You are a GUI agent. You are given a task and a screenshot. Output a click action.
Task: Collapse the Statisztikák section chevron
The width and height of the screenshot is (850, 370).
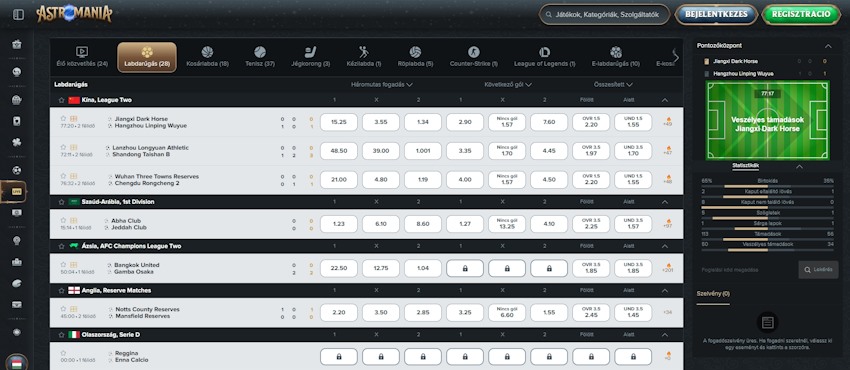point(799,167)
